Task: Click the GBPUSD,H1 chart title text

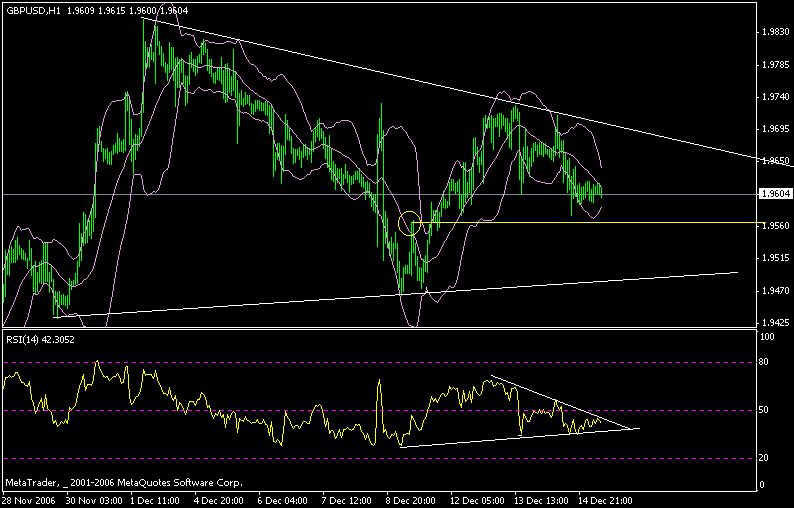Action: pyautogui.click(x=33, y=10)
